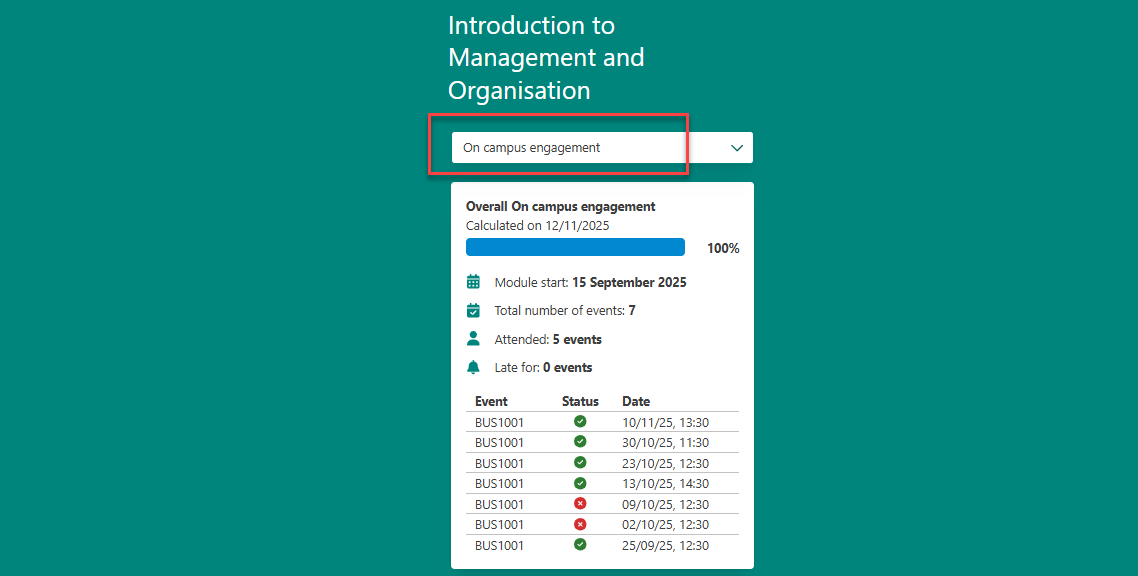Image resolution: width=1138 pixels, height=576 pixels.
Task: Click the Overall On campus engagement heading
Action: 560,206
